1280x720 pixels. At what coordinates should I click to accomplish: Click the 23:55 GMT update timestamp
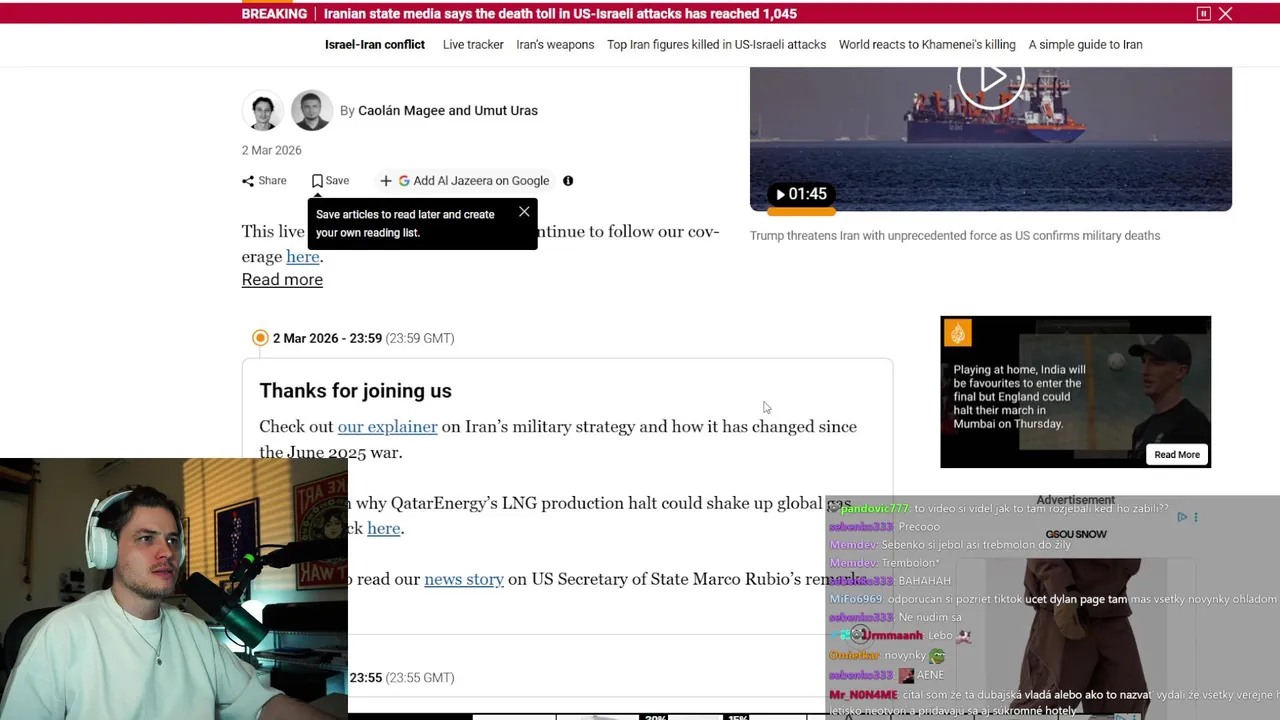pos(402,678)
